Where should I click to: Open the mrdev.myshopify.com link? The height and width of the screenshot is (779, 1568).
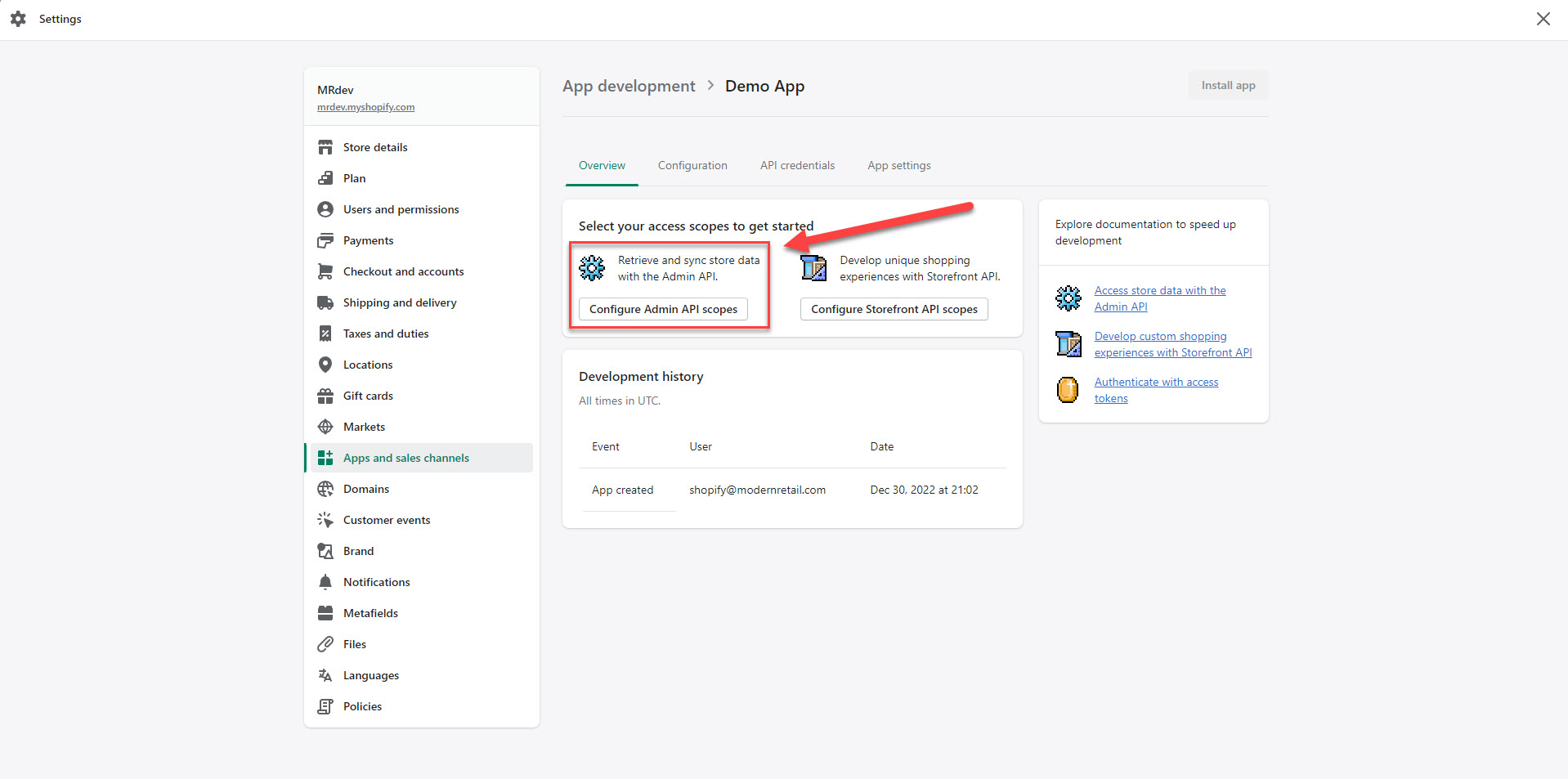[x=365, y=107]
